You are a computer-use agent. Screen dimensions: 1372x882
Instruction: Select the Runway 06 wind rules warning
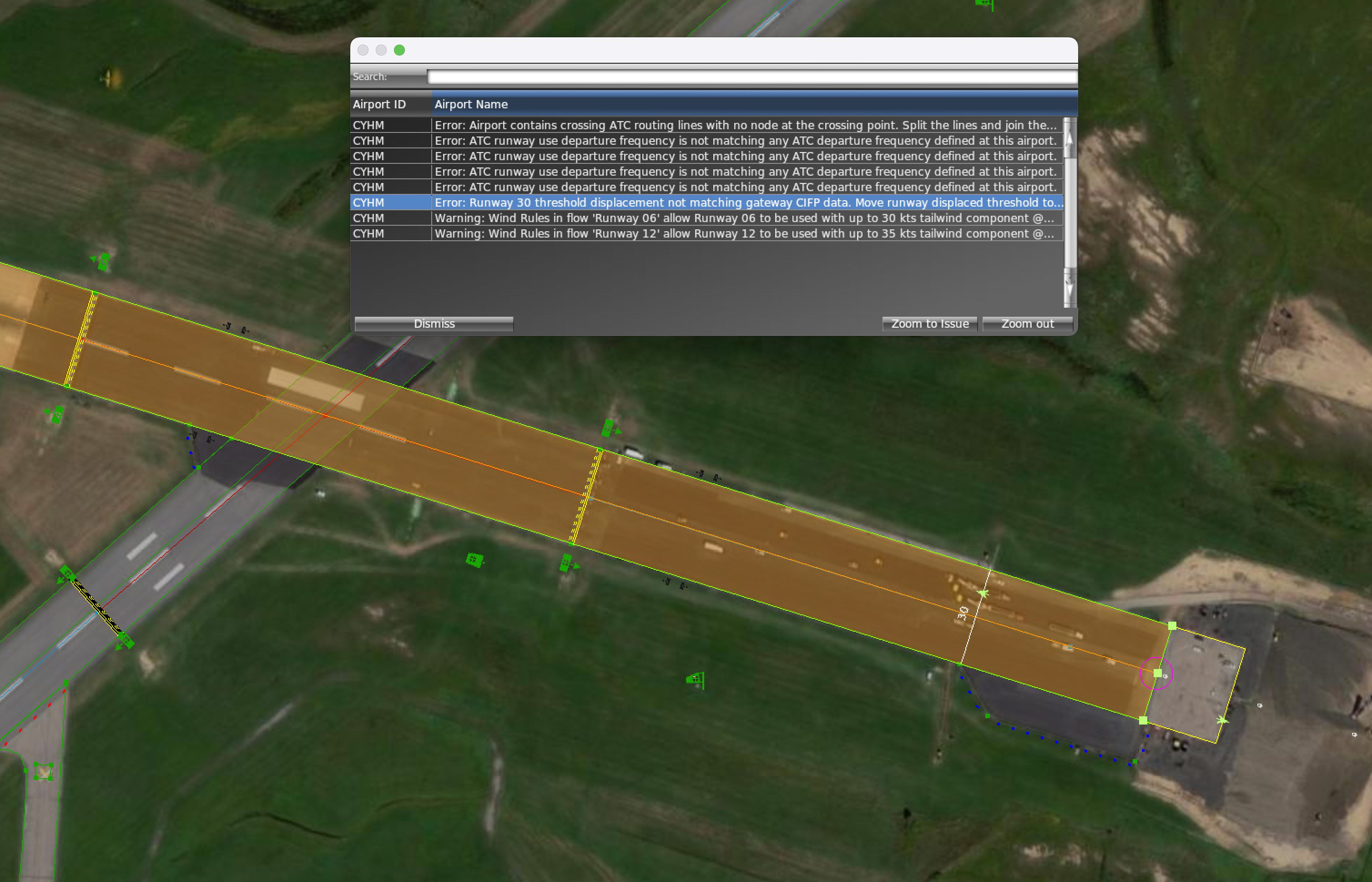click(707, 218)
